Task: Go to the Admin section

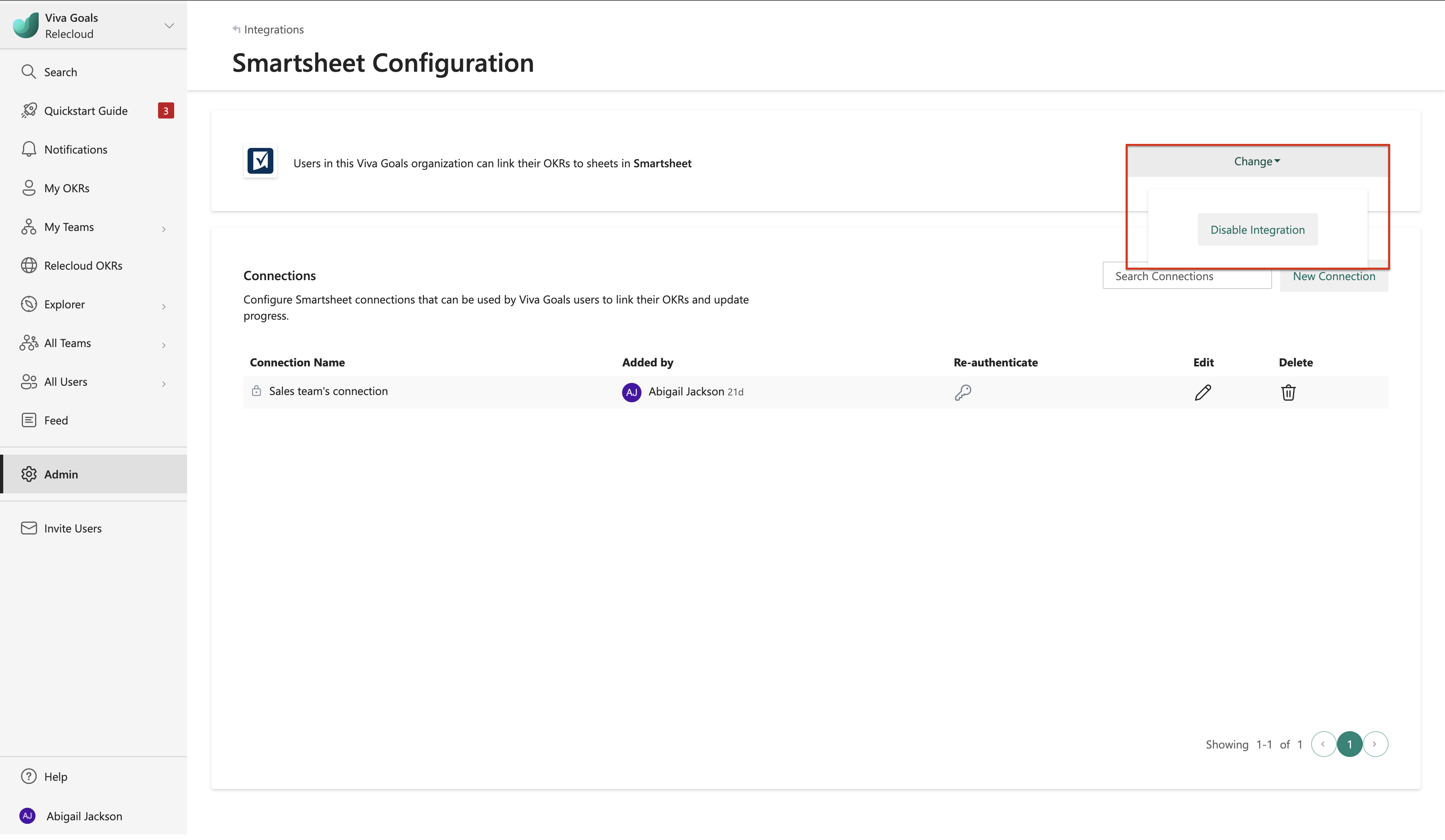Action: point(61,474)
